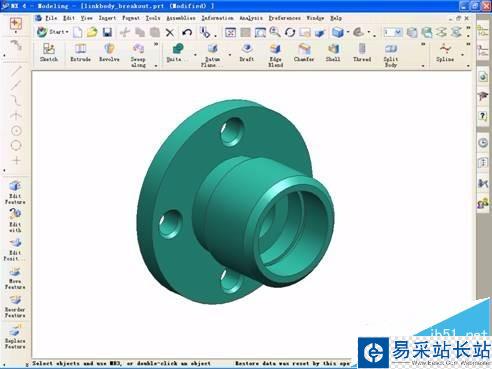Open the Assembly Navigator side tab
Image resolution: width=492 pixels, height=369 pixels.
tap(483, 31)
